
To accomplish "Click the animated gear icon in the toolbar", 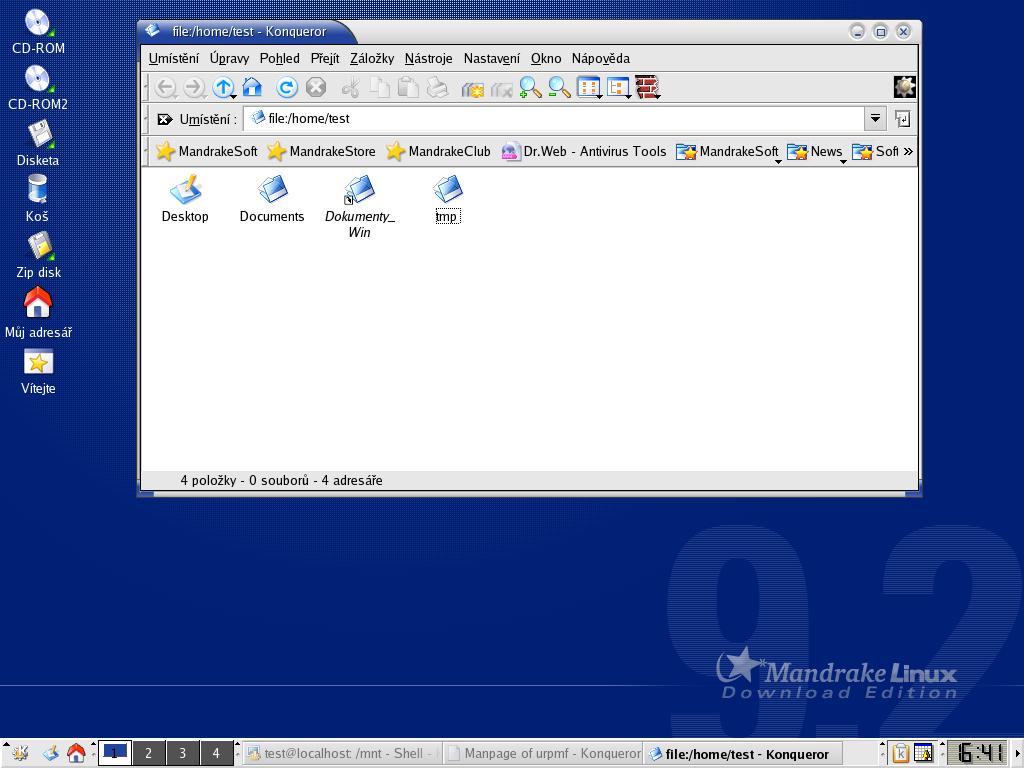I will [904, 87].
